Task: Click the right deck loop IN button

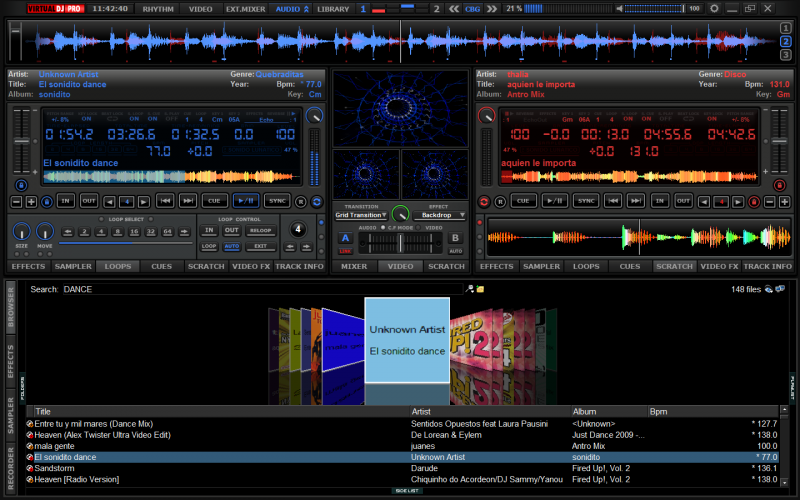Action: tap(660, 201)
